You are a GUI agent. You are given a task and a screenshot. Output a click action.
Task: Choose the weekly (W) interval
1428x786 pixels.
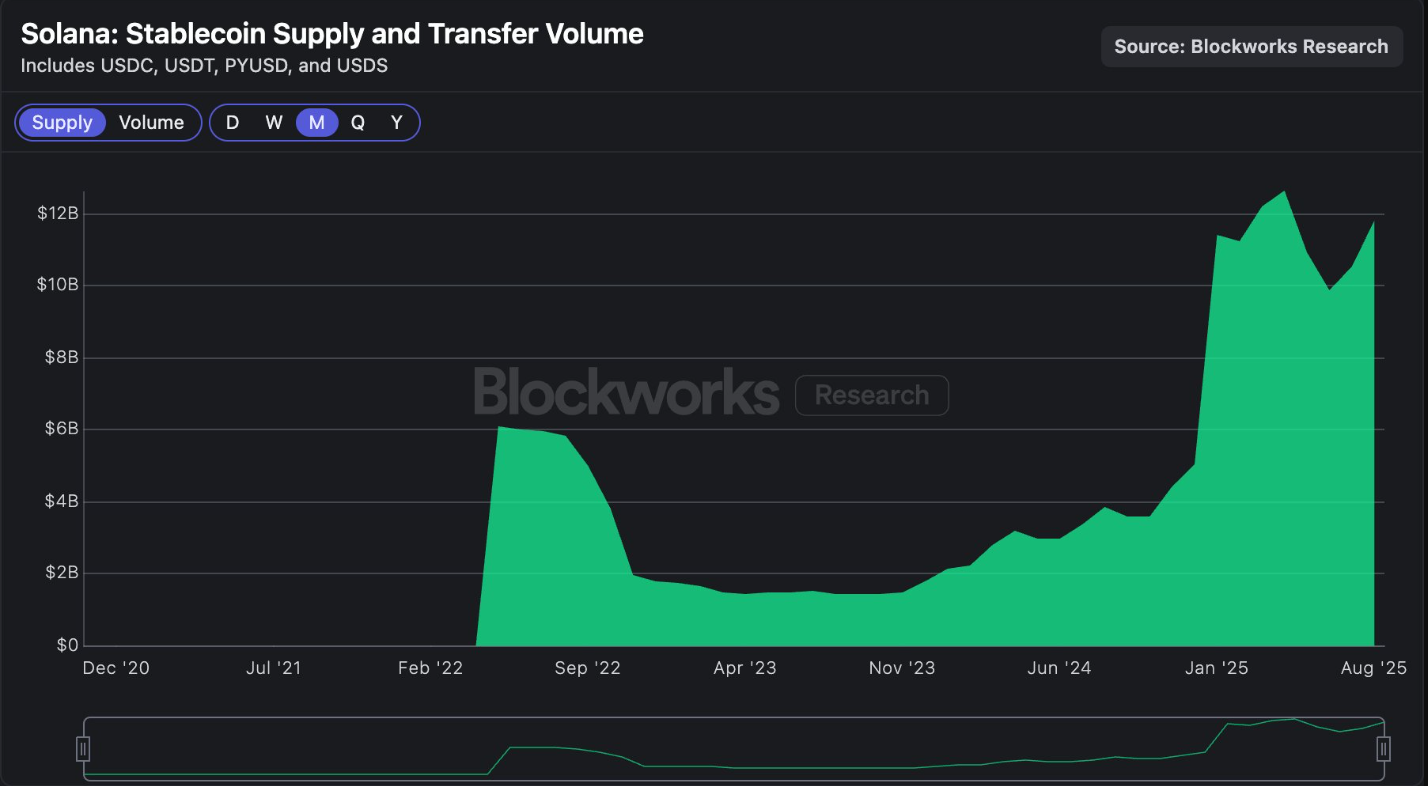[273, 123]
